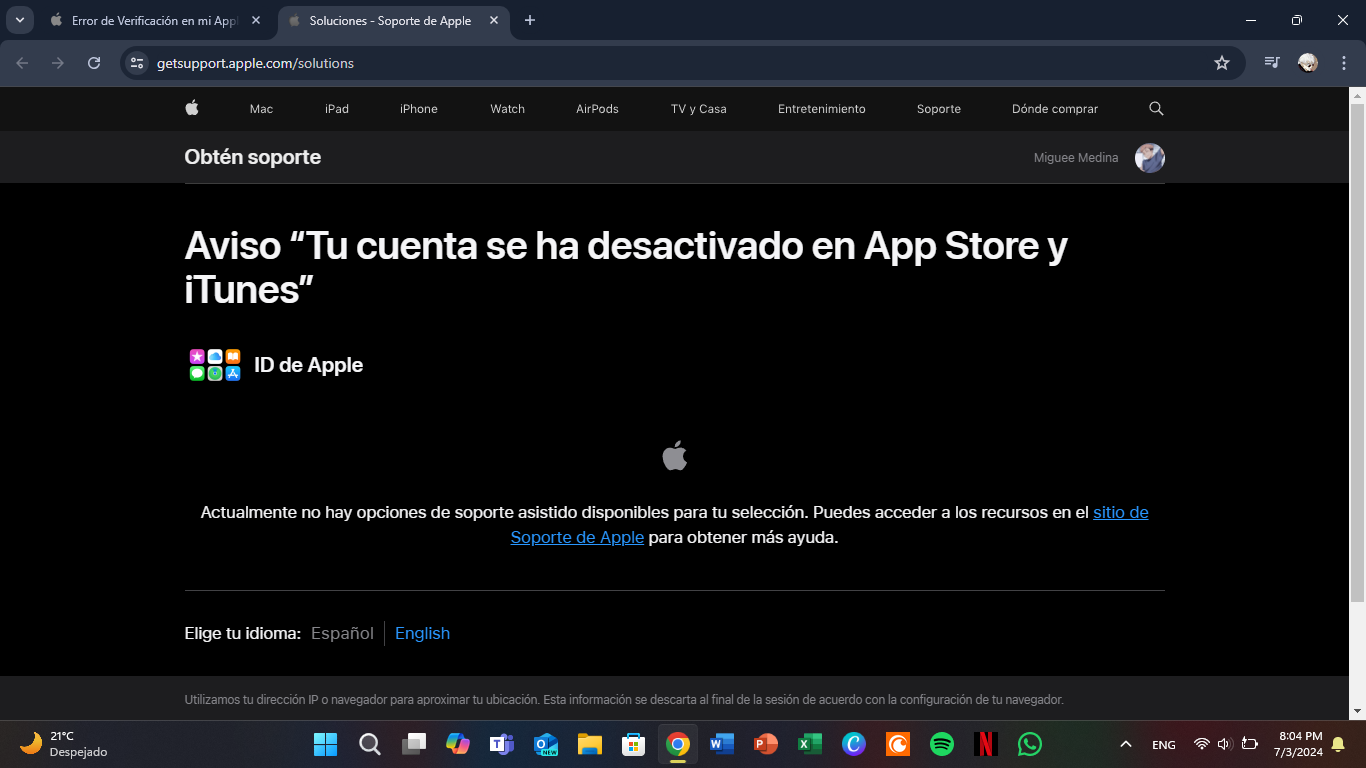Image resolution: width=1366 pixels, height=768 pixels.
Task: Follow the sitio de Soporte de Apple link
Action: pyautogui.click(x=1120, y=512)
